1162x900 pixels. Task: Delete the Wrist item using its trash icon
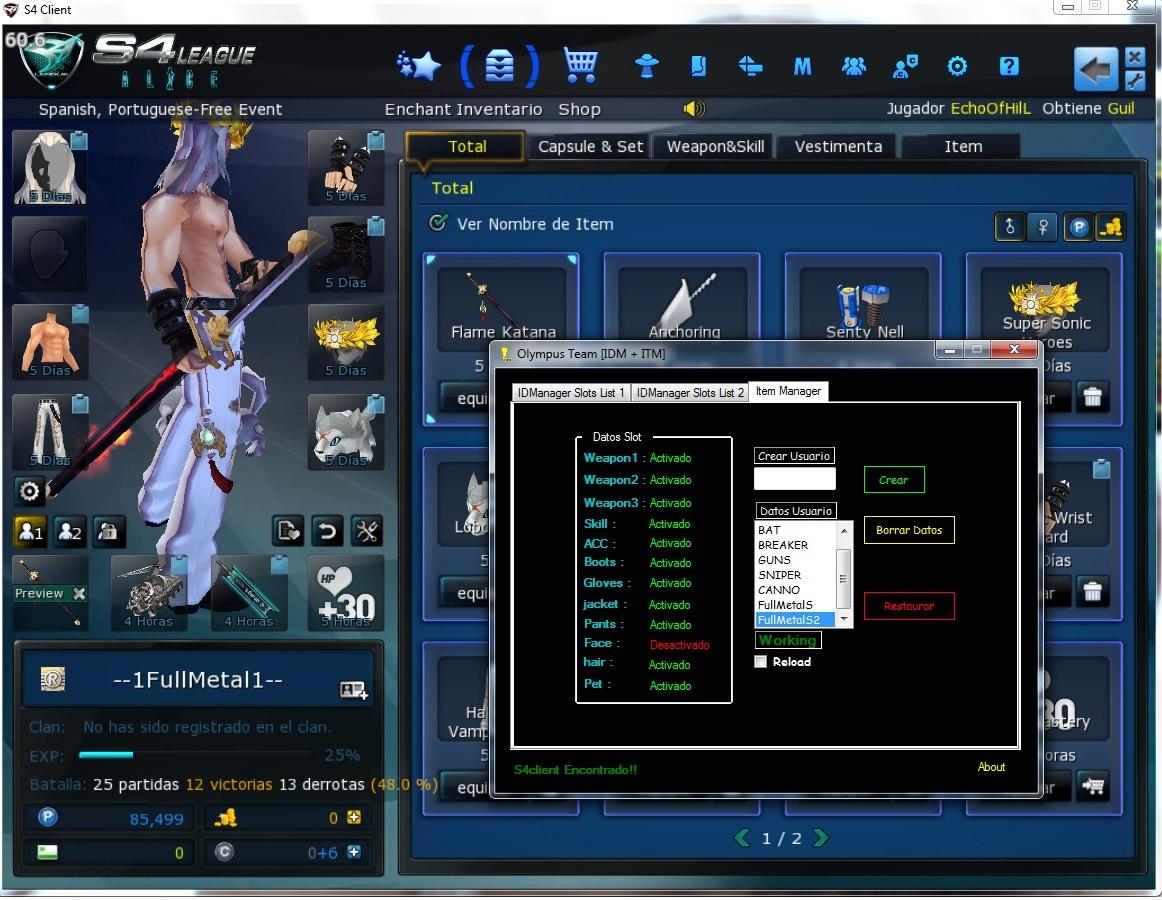point(1092,592)
